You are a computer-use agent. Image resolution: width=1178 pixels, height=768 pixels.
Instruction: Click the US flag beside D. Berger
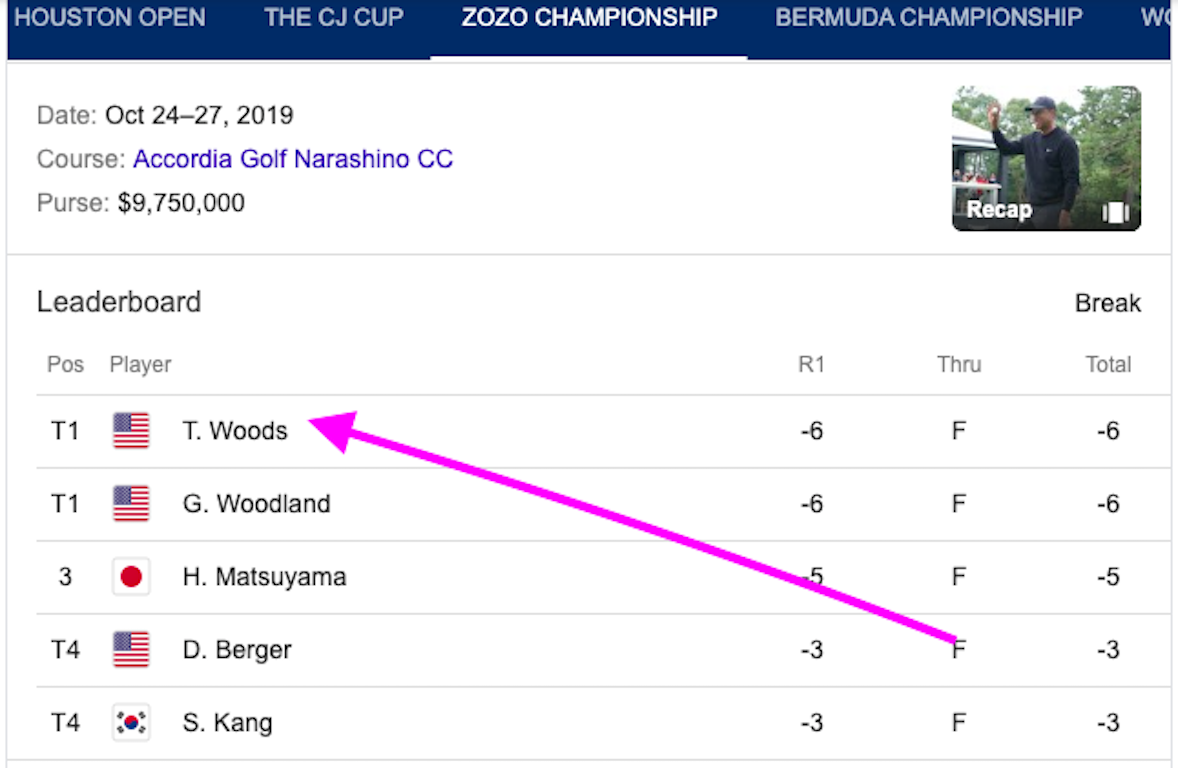(131, 649)
